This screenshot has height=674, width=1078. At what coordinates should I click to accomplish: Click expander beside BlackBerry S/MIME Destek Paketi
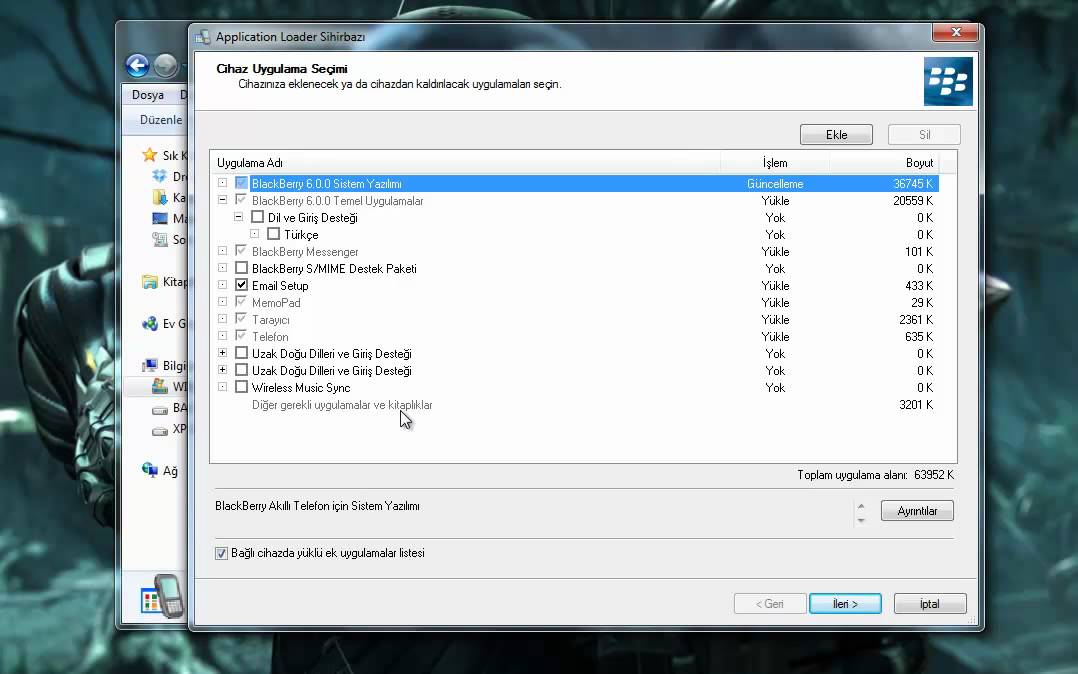coord(222,268)
